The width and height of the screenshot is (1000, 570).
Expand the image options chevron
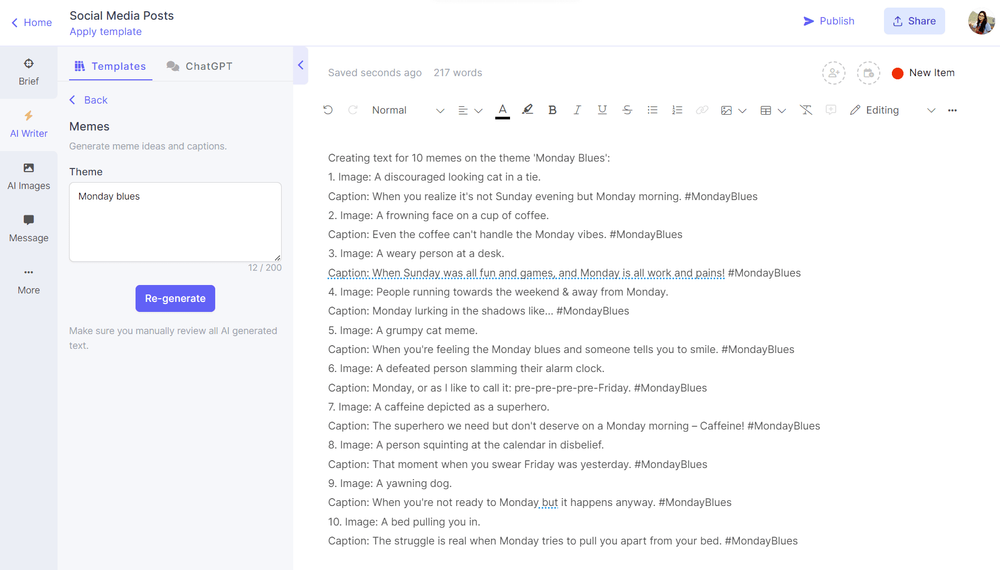coord(742,111)
